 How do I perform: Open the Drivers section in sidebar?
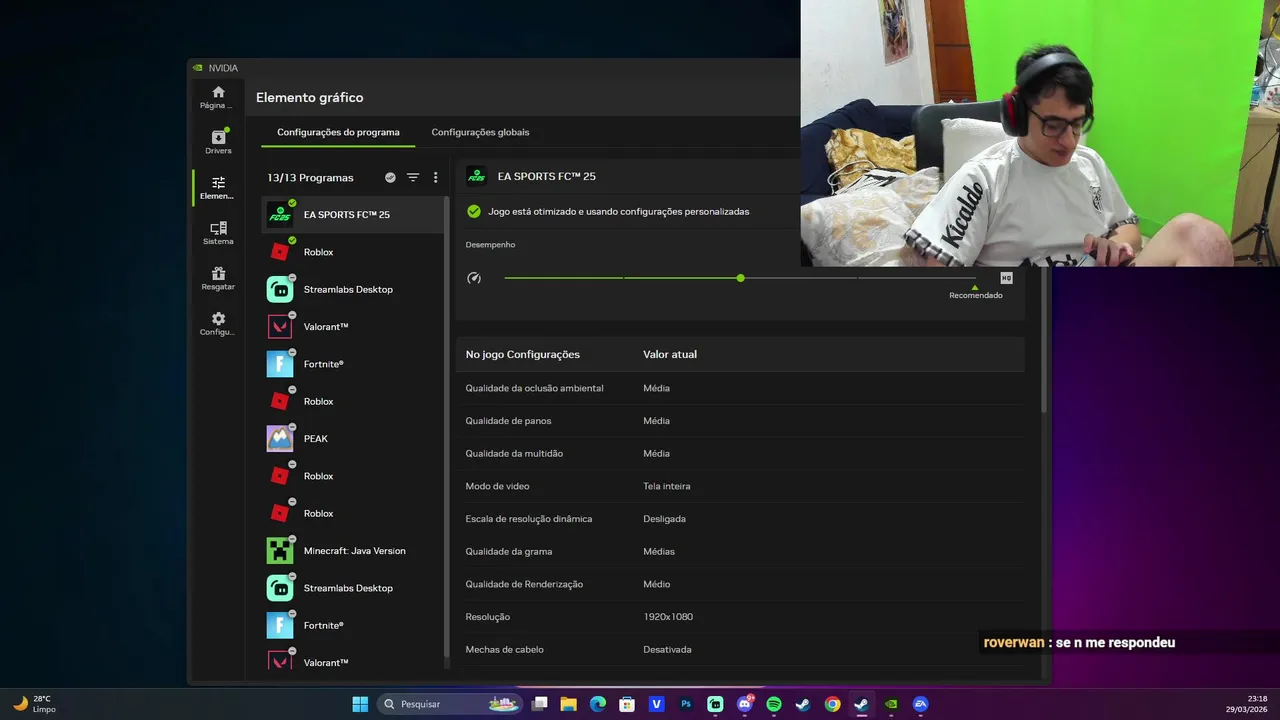[x=218, y=142]
